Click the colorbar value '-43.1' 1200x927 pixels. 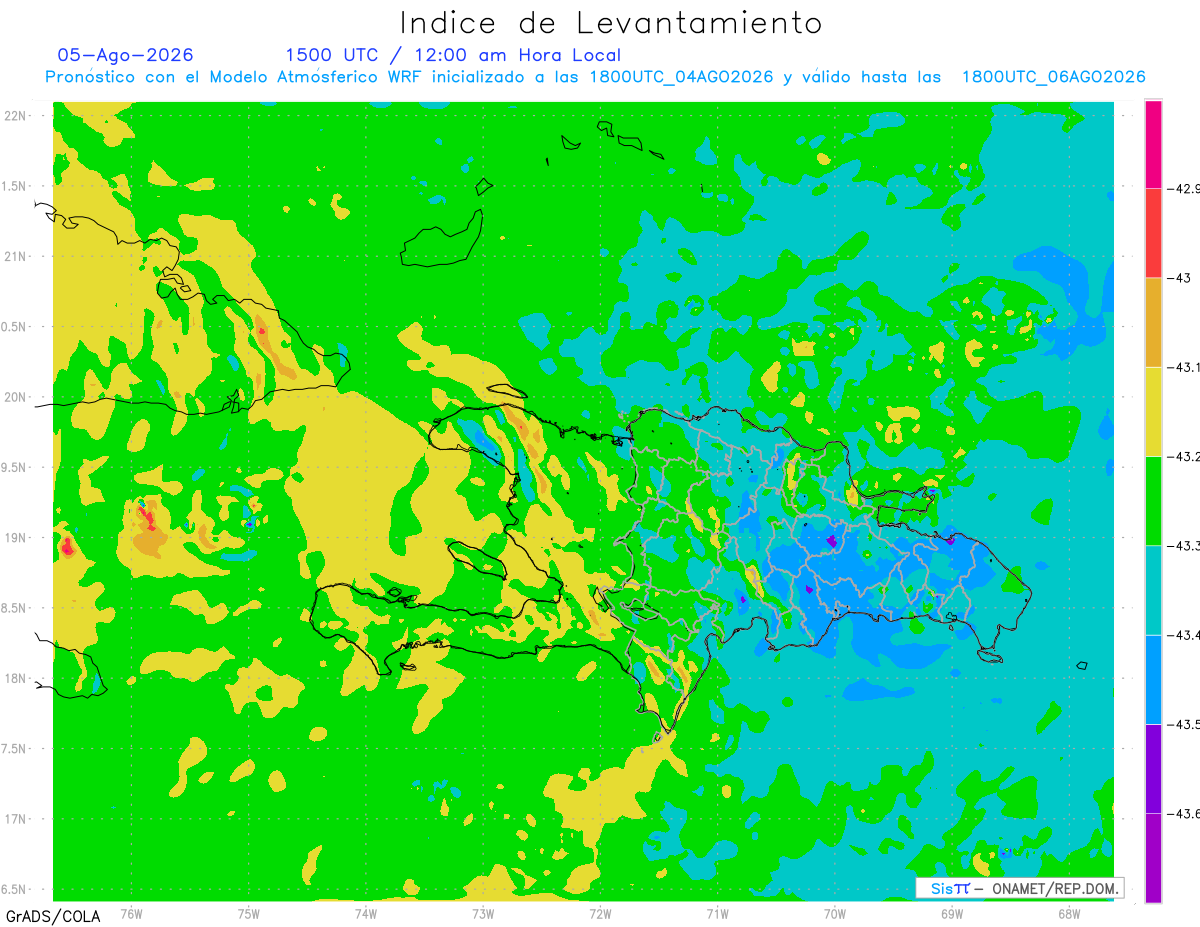(1184, 367)
